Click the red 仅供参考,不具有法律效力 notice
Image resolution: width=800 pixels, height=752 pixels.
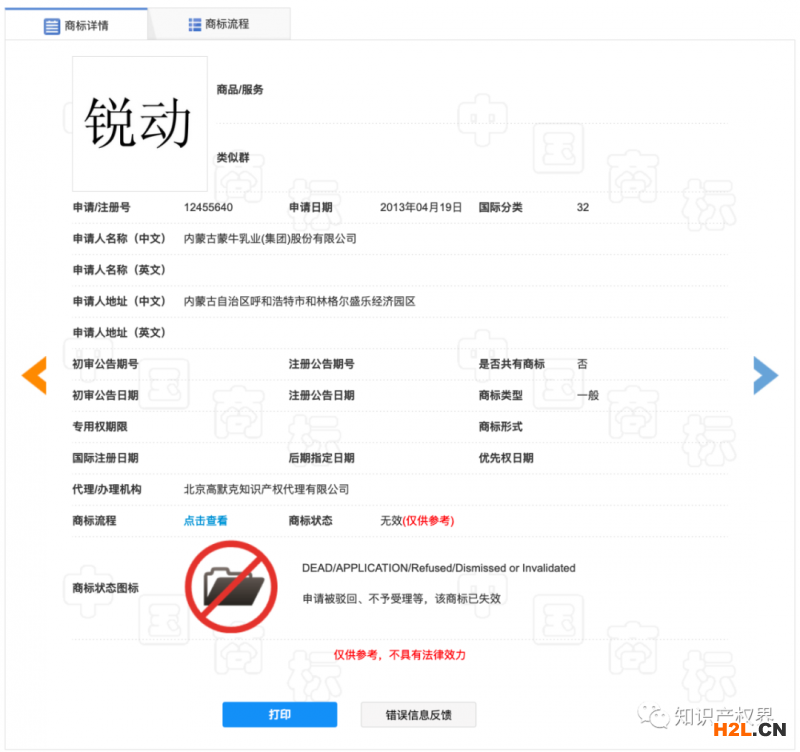pyautogui.click(x=399, y=655)
